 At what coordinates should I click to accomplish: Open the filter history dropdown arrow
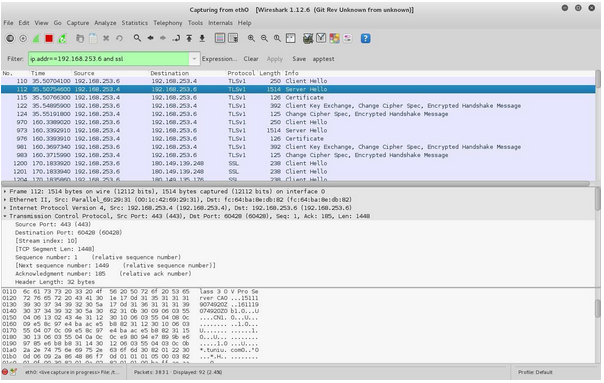(x=194, y=59)
